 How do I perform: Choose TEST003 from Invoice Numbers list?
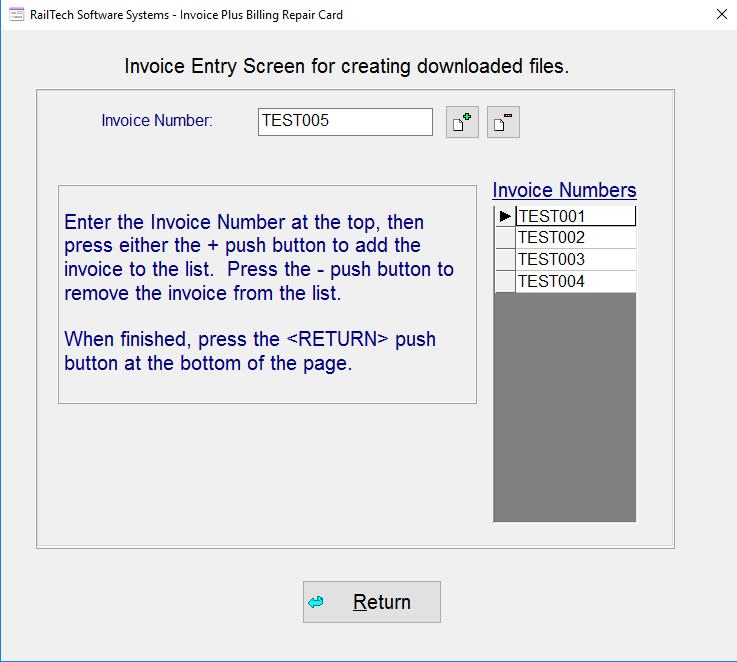(x=575, y=260)
